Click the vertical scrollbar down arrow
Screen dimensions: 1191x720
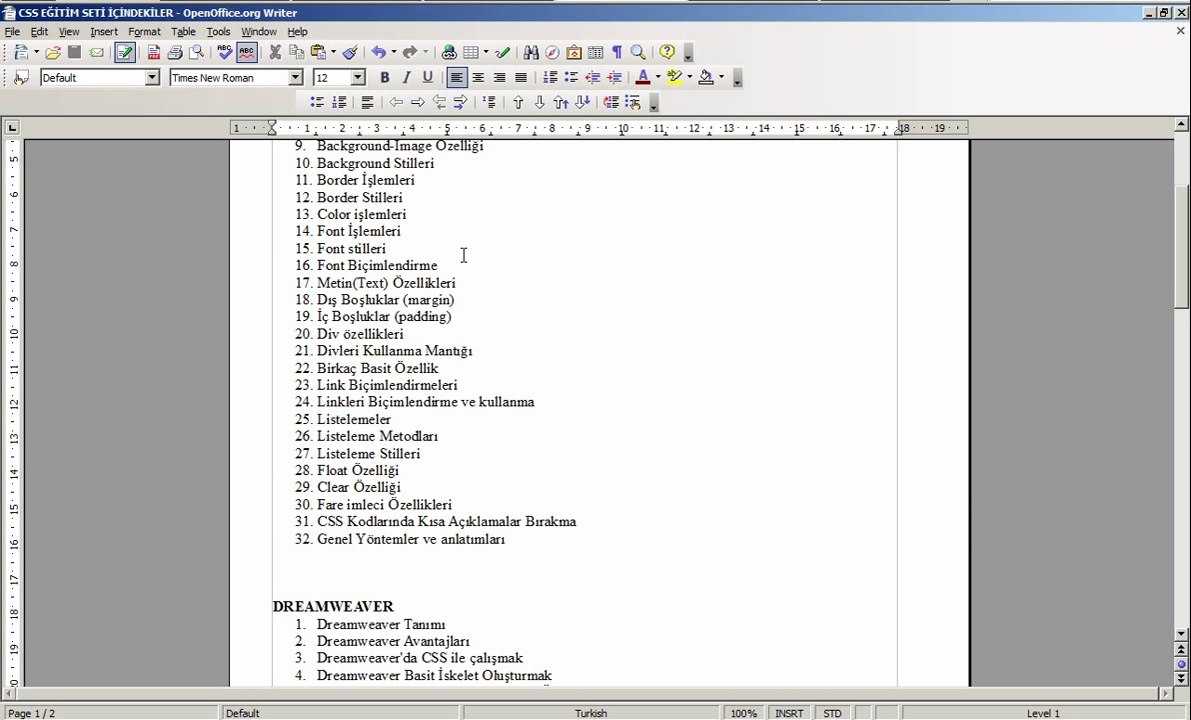tap(1180, 633)
